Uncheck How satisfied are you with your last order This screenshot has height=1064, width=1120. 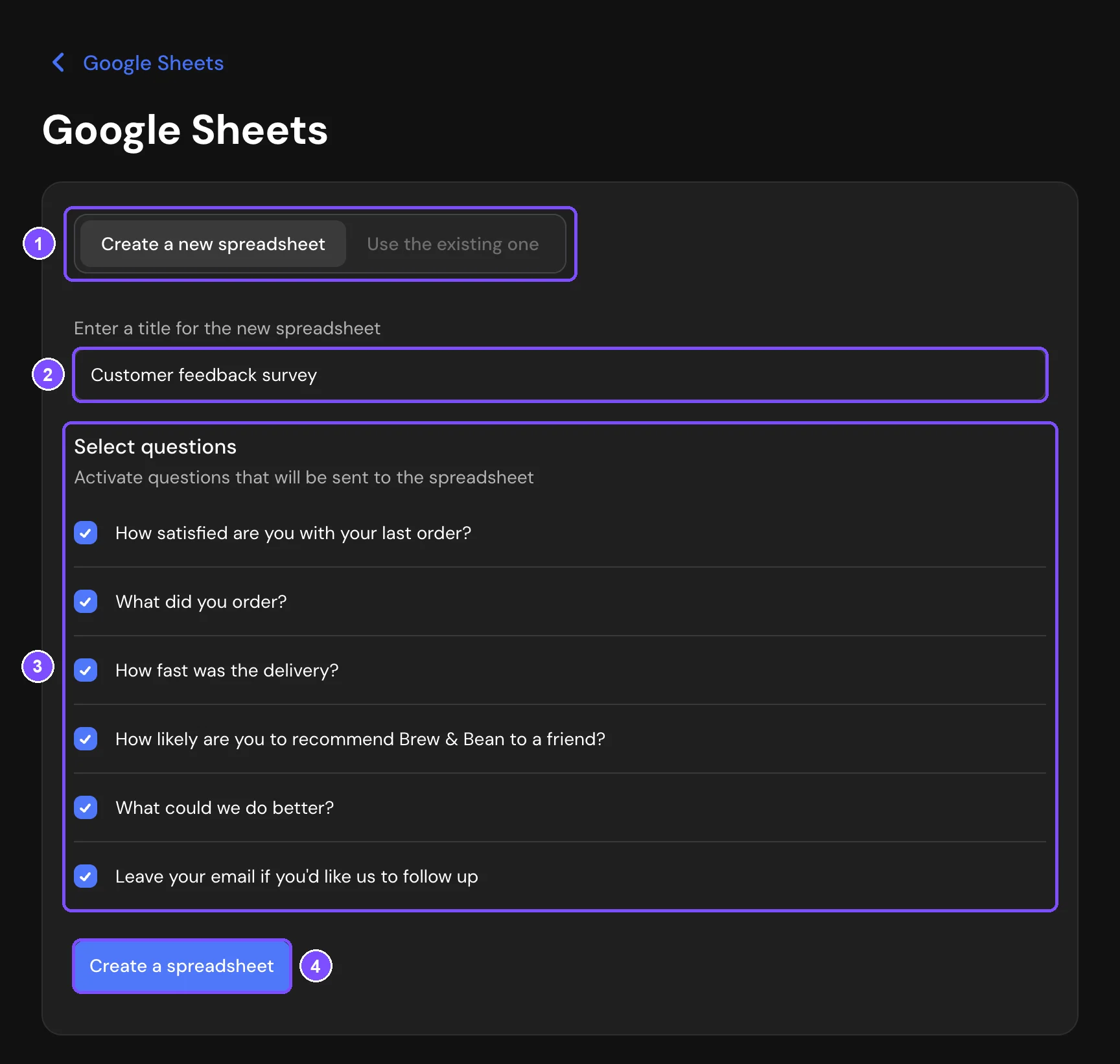tap(86, 533)
